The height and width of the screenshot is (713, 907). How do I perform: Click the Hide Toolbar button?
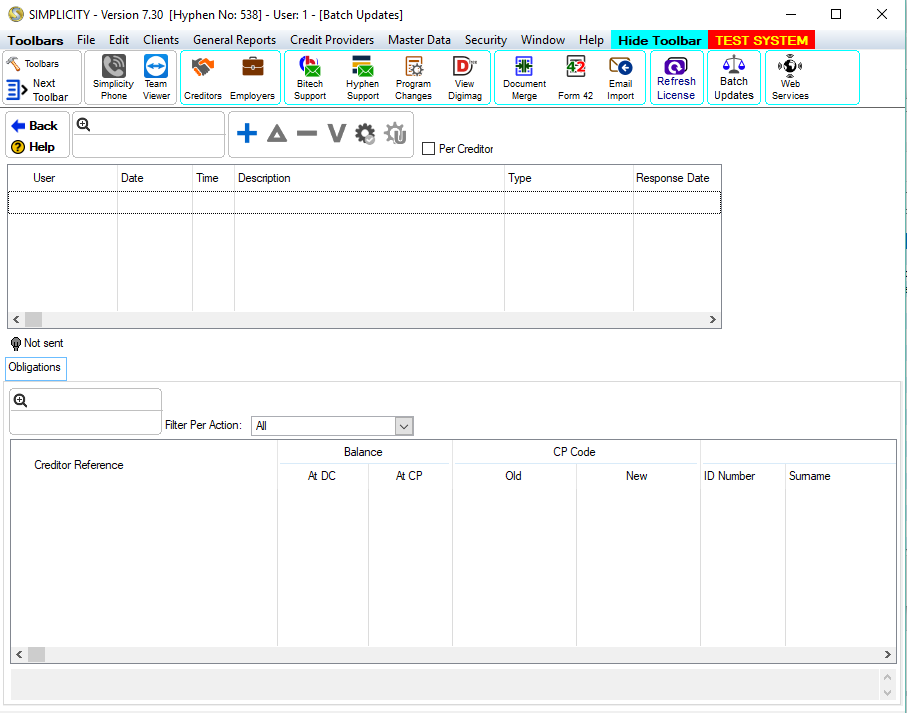point(659,40)
